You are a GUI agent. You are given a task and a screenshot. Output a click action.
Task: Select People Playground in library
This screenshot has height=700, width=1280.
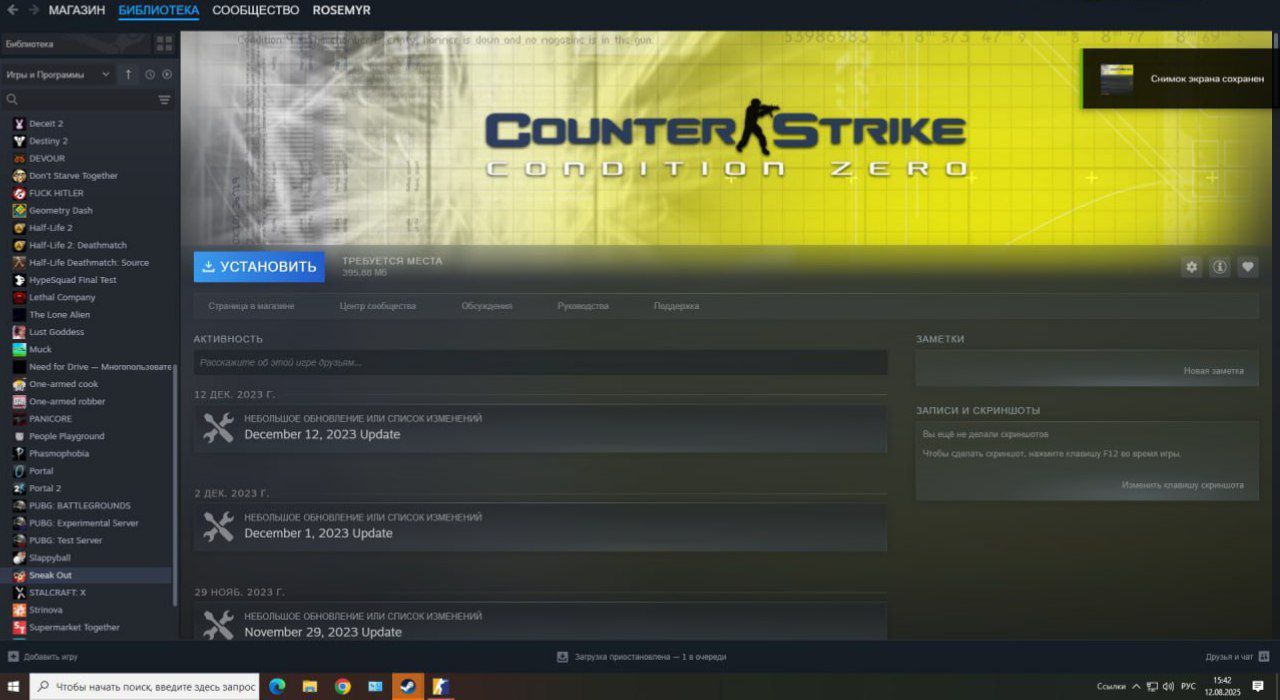[88, 436]
